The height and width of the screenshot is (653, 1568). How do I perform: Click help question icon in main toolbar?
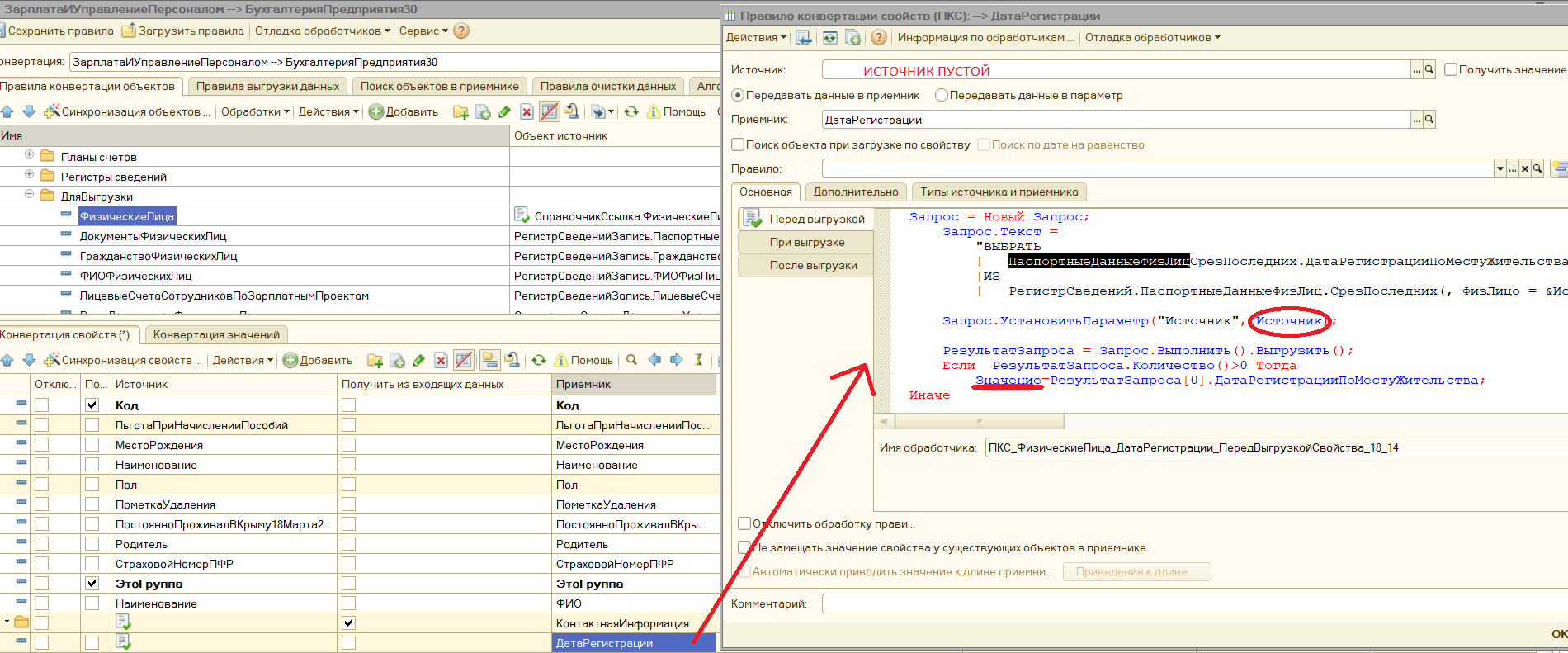461,31
